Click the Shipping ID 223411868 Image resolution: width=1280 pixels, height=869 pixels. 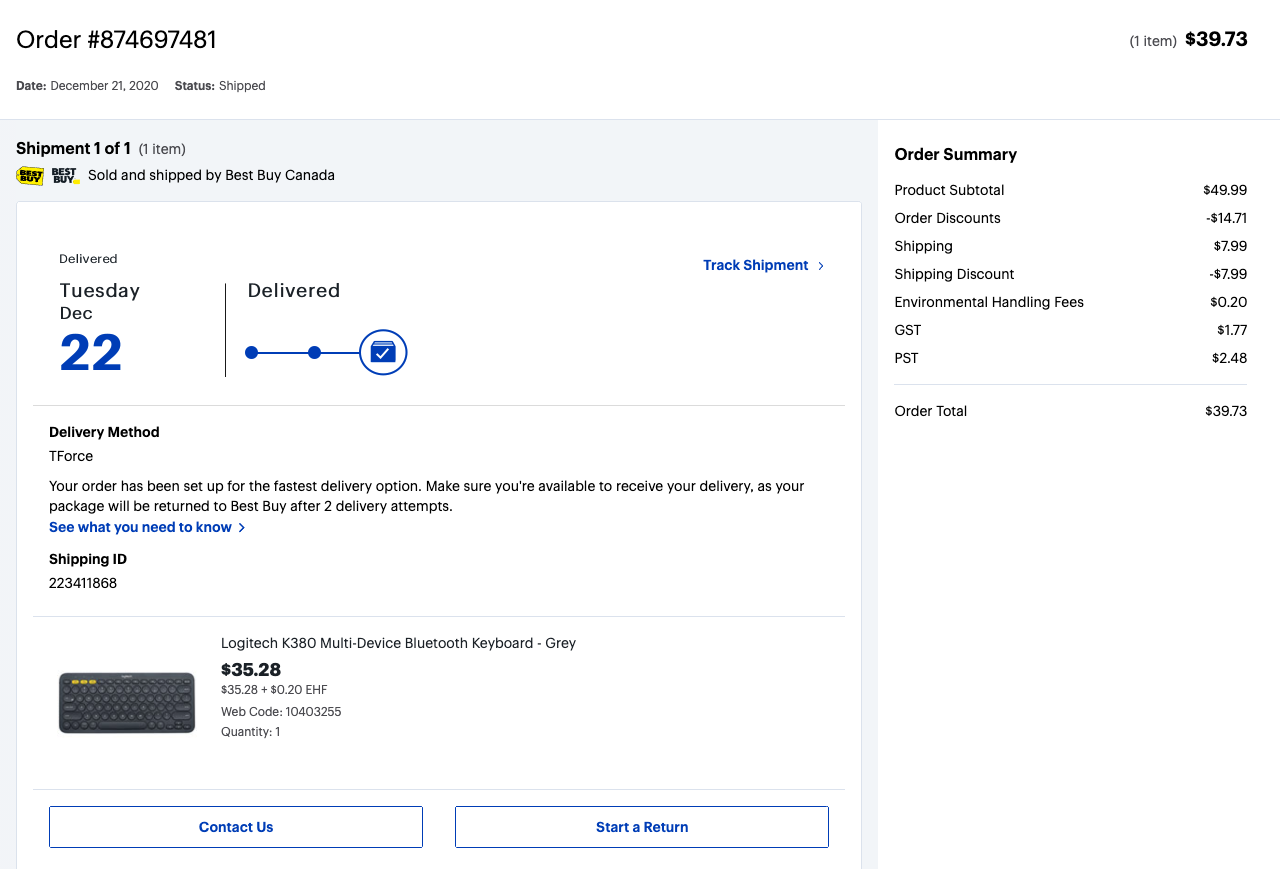83,583
